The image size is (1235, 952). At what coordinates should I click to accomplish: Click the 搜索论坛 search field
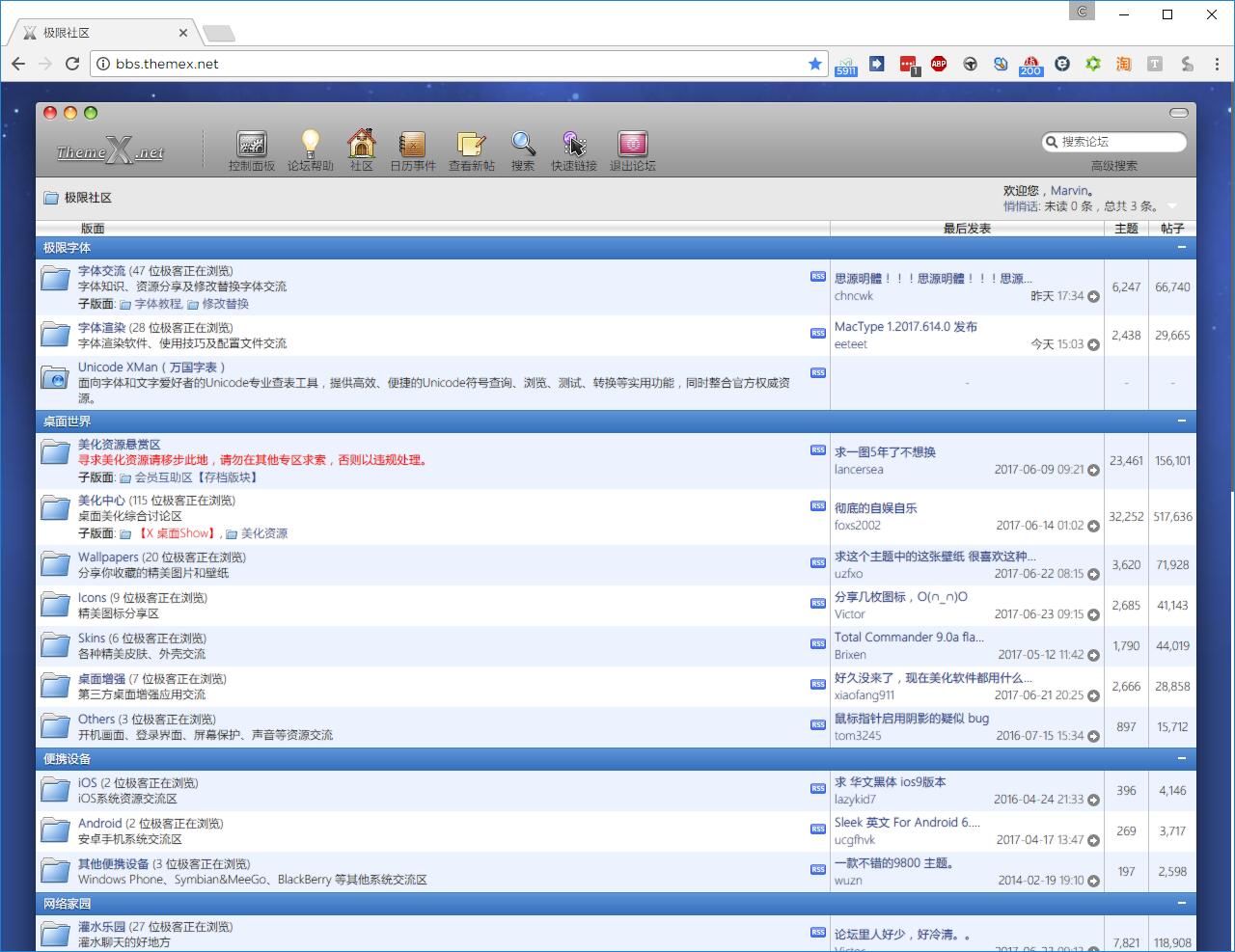(x=1114, y=142)
